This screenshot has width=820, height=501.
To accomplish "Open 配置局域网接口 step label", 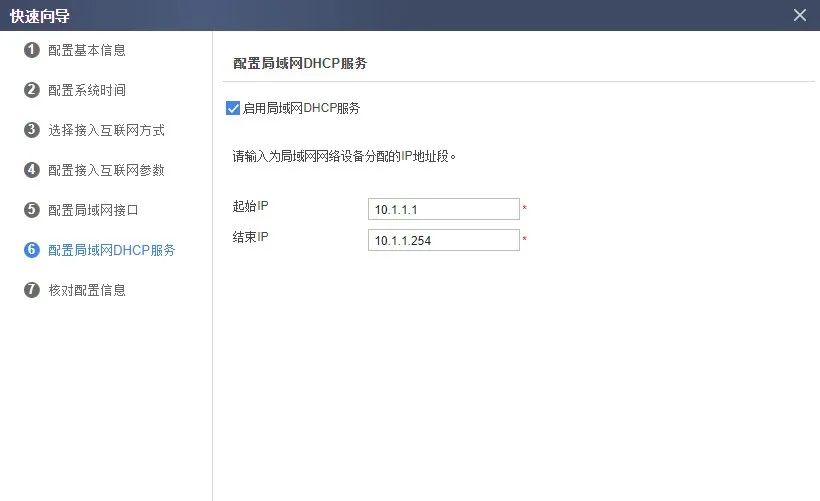I will coord(93,210).
